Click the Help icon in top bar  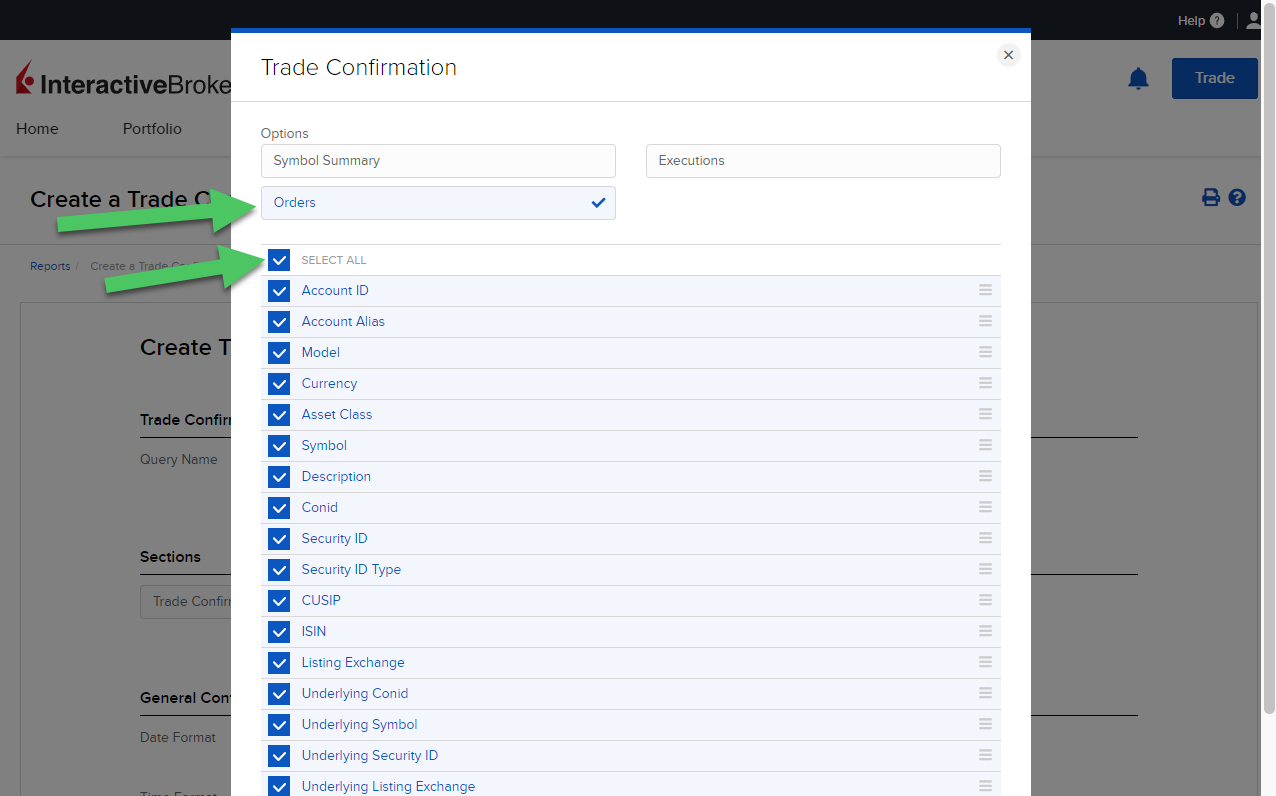pyautogui.click(x=1216, y=21)
